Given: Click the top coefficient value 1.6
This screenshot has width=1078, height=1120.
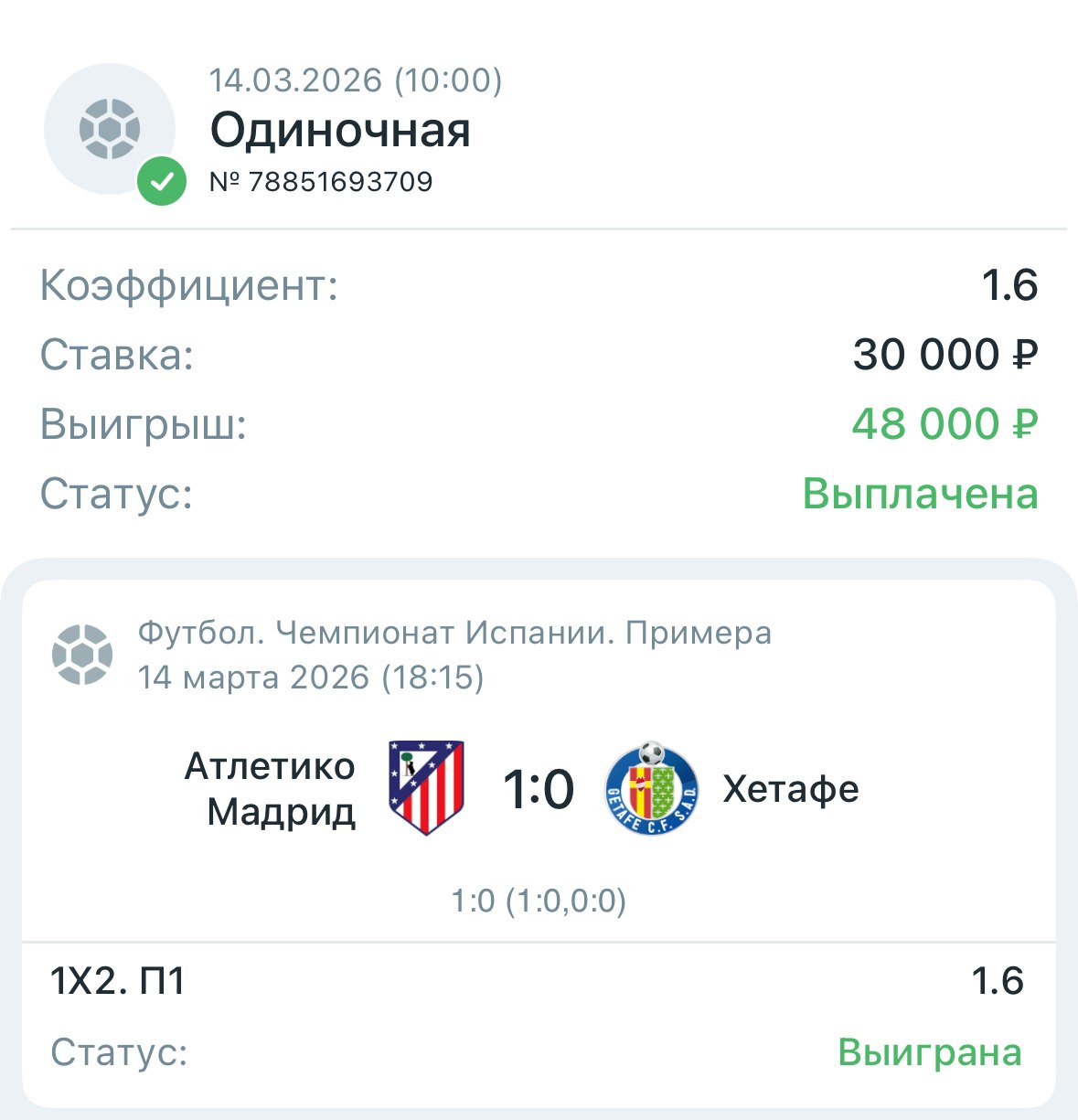Looking at the screenshot, I should coord(1009,285).
